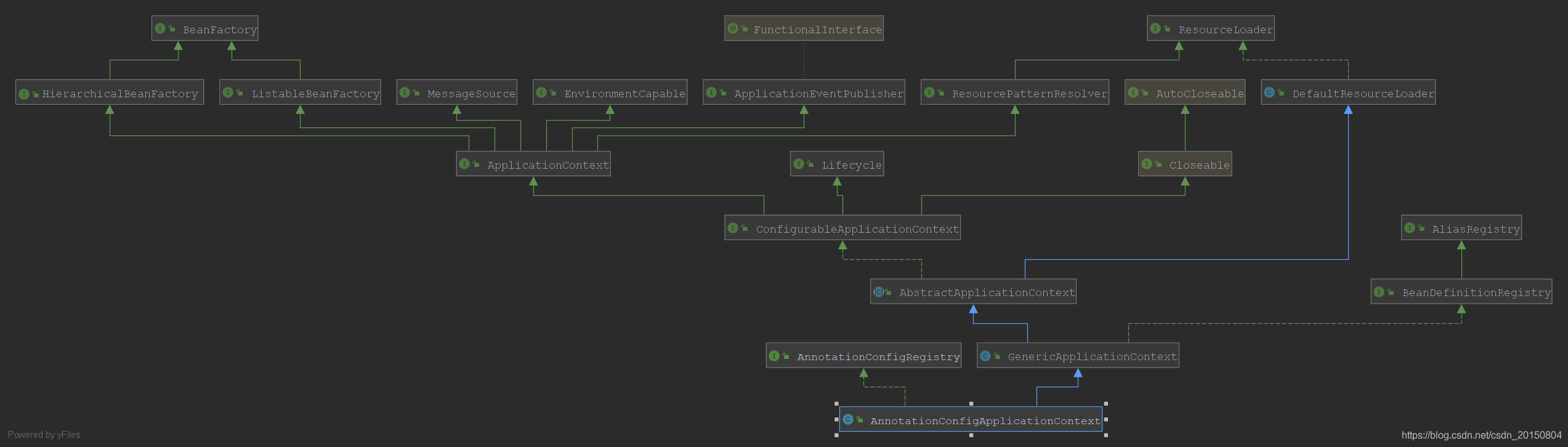
Task: Click the public lock icon on ApplicationContext
Action: pos(476,164)
